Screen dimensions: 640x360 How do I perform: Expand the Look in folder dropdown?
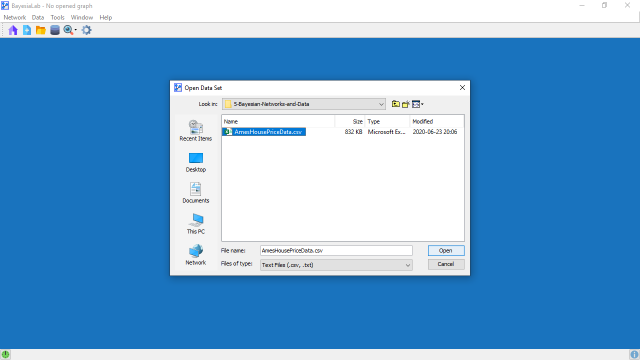[381, 104]
